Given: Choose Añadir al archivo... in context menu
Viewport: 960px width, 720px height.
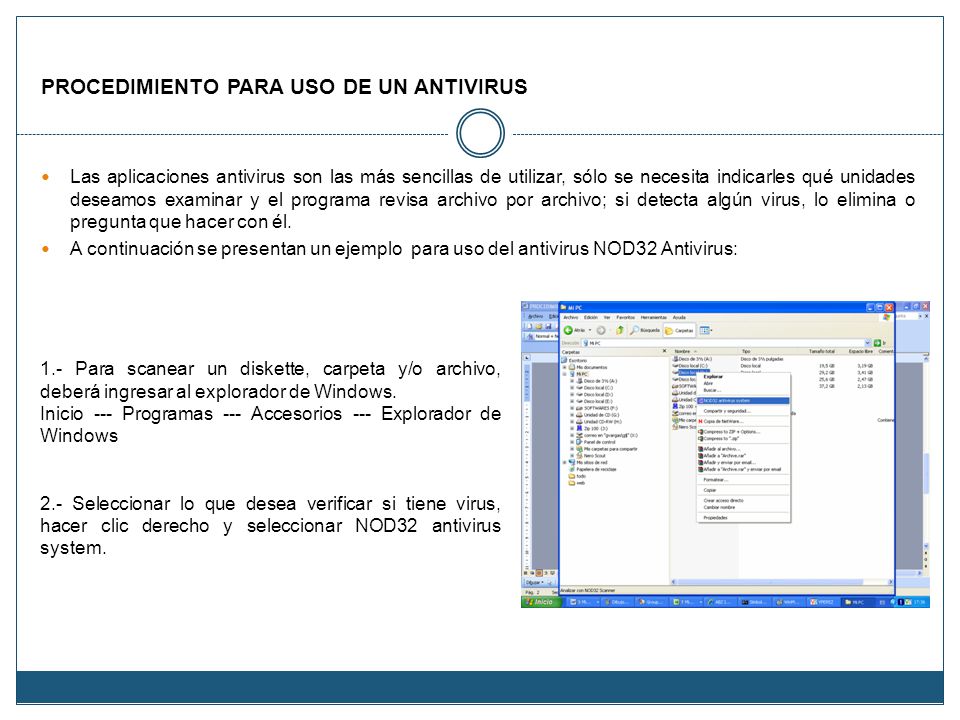Looking at the screenshot, I should coord(743,449).
